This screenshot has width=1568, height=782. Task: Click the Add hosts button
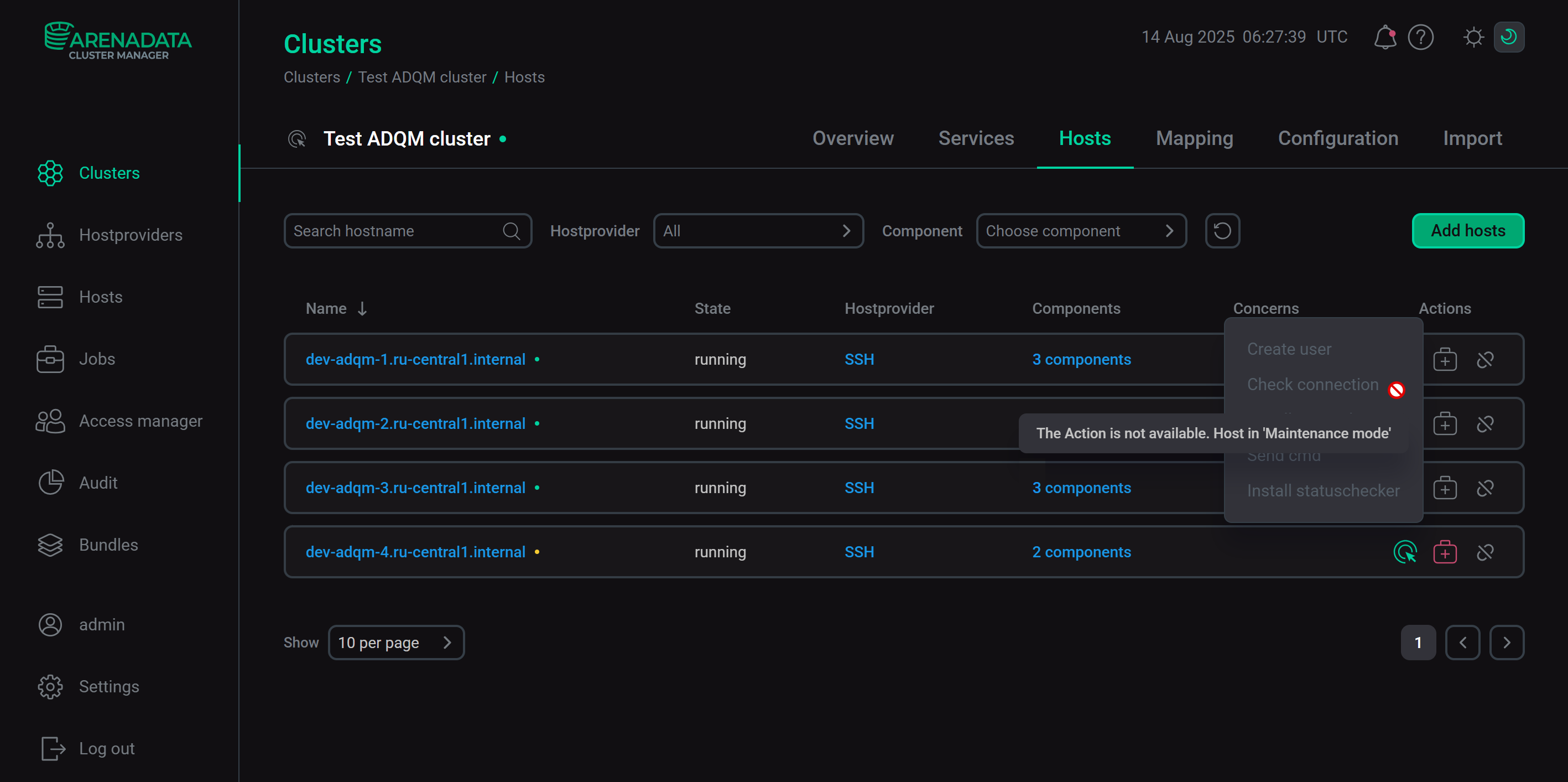coord(1467,231)
